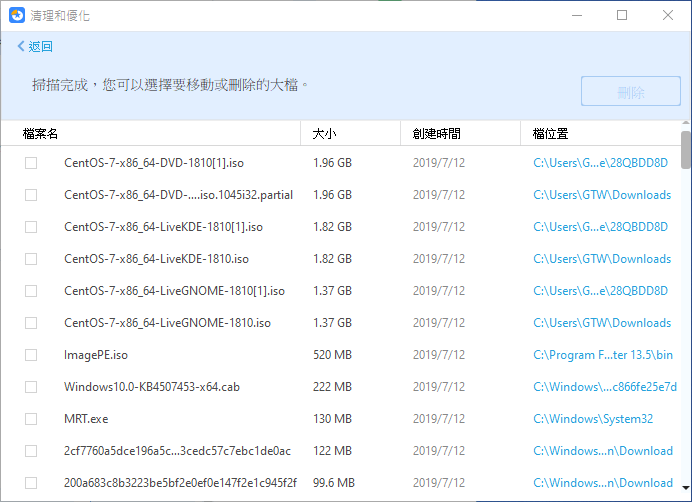Open location link for CentOS-7-x86_64-LiveKDE-1810.iso
692x502 pixels.
point(602,259)
